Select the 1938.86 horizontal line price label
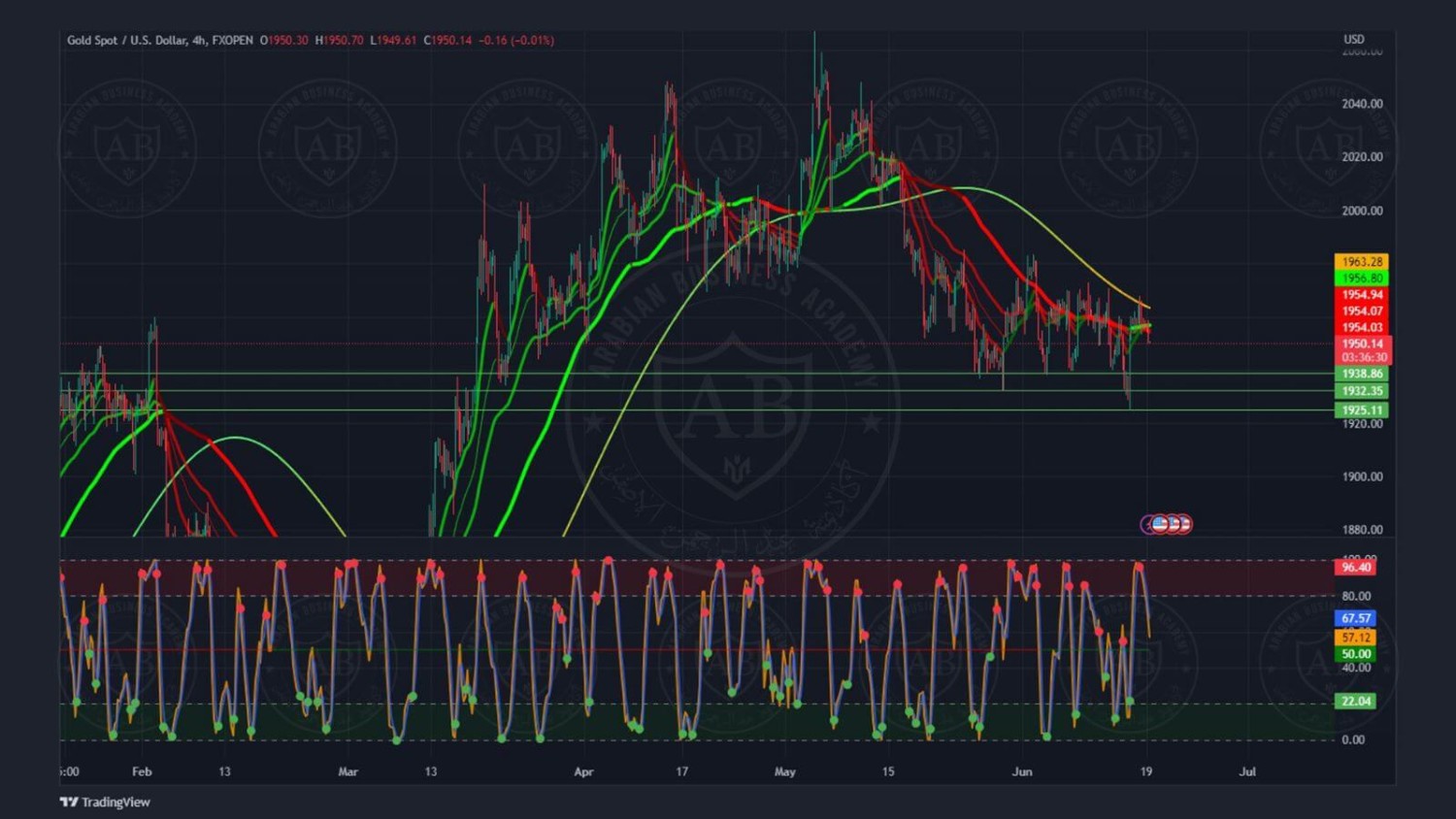This screenshot has width=1456, height=819. coord(1362,374)
